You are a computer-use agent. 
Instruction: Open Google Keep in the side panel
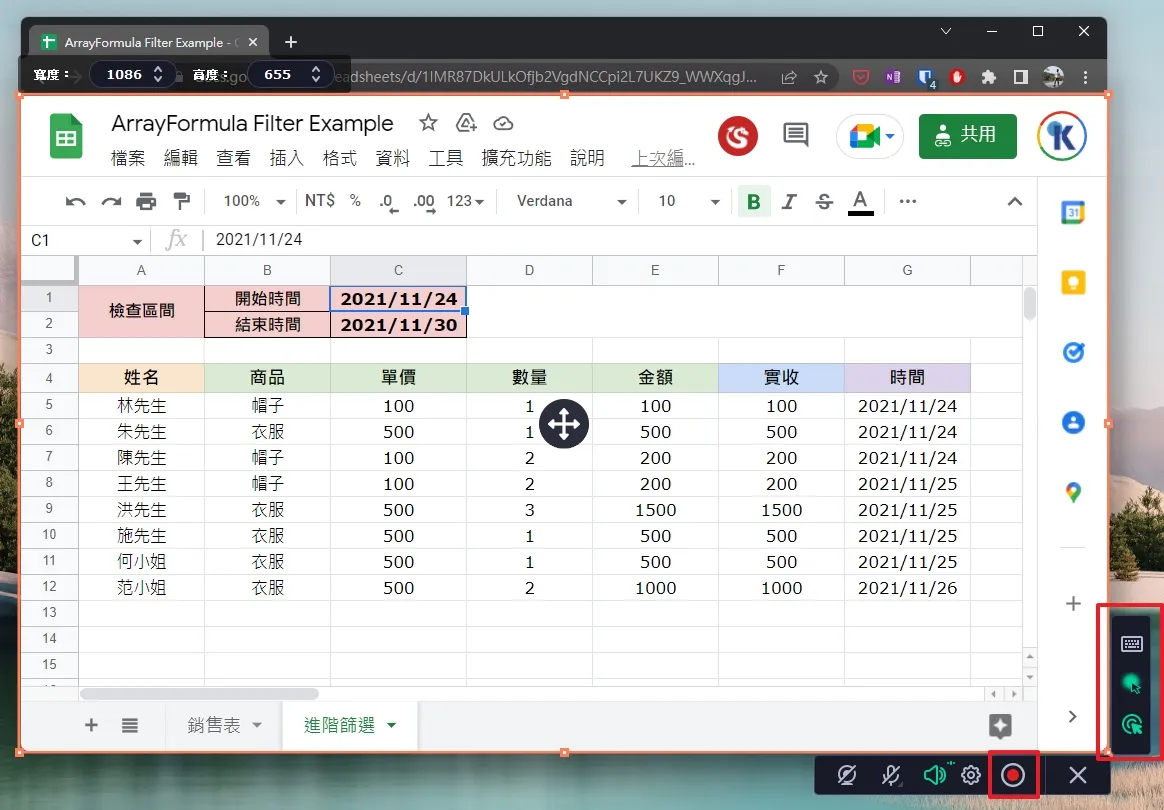coord(1073,282)
